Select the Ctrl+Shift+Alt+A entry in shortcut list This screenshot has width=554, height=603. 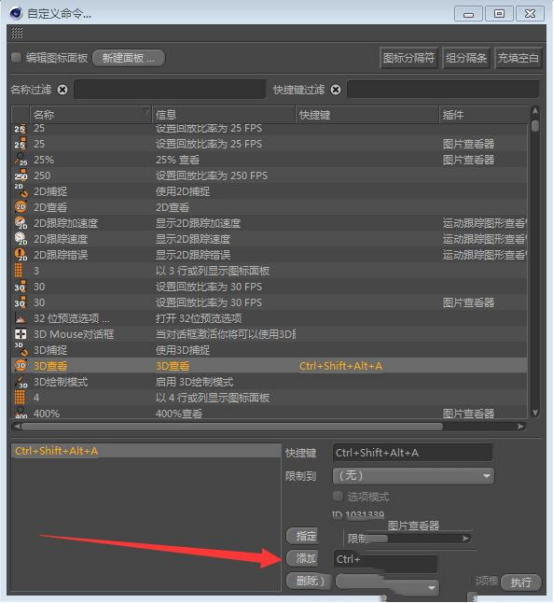[x=146, y=451]
